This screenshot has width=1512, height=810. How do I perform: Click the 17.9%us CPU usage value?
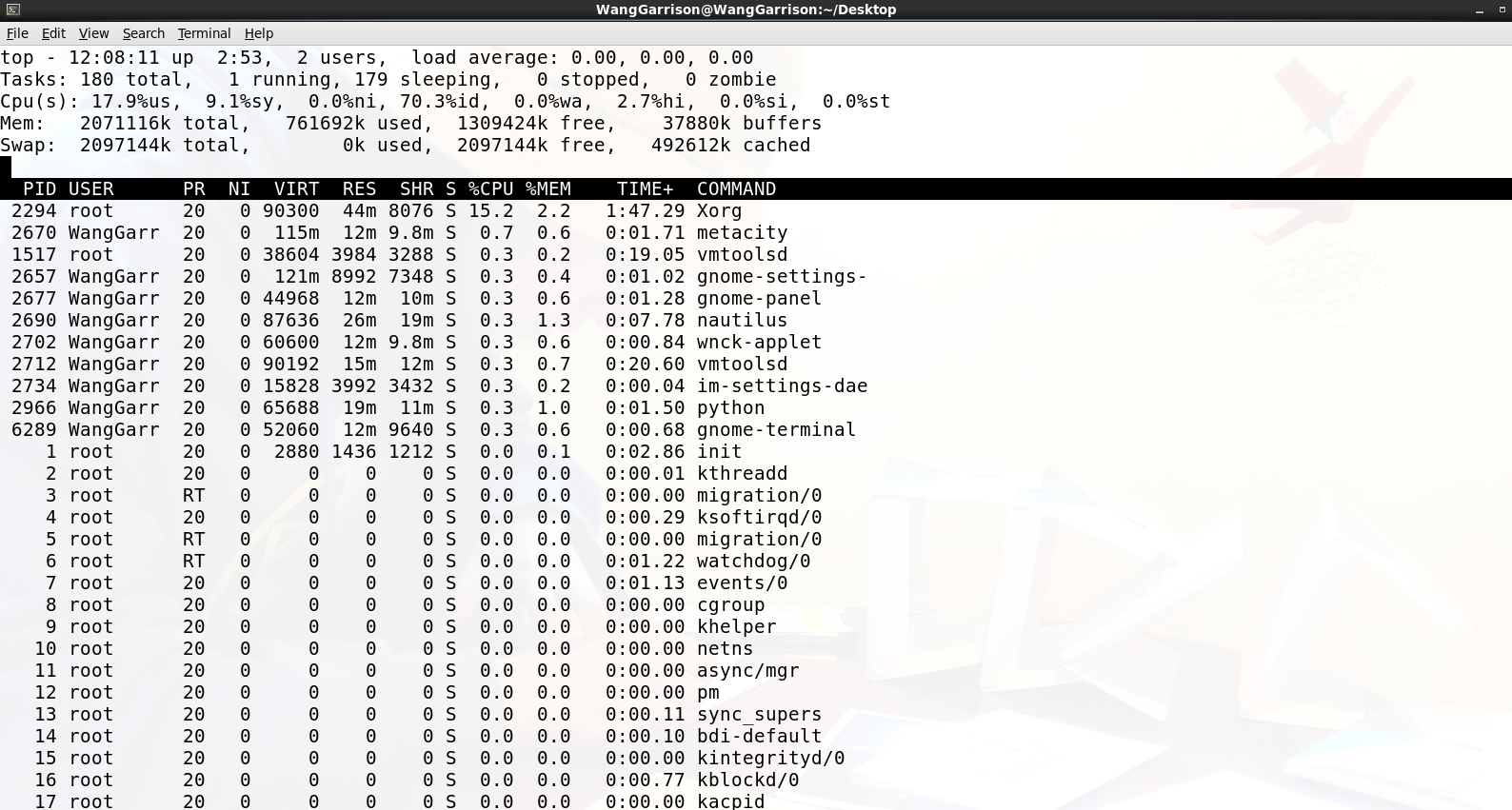[x=131, y=102]
